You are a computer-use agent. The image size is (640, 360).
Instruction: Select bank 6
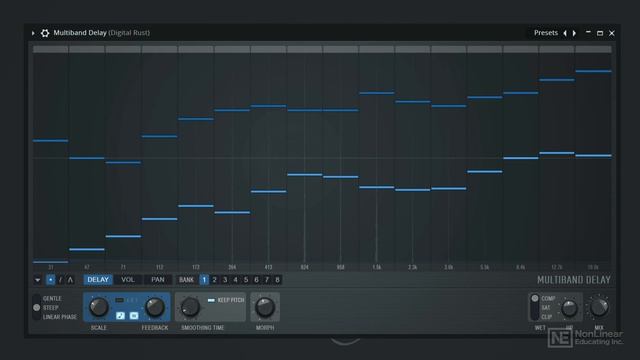coord(256,280)
